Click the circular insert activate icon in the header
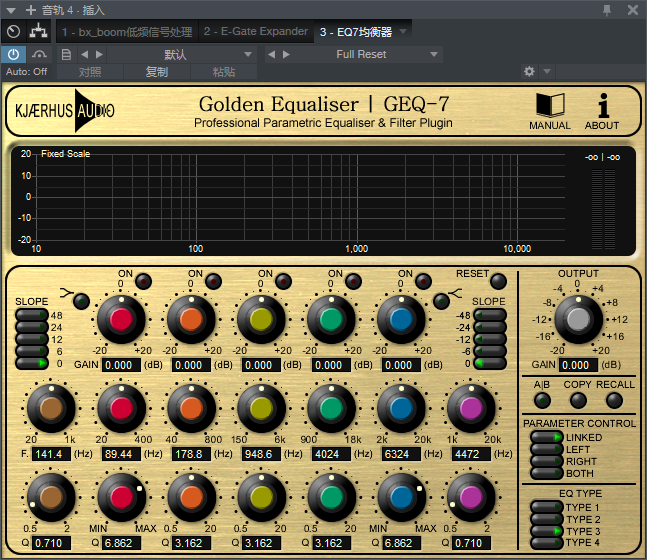This screenshot has width=647, height=560. [14, 31]
